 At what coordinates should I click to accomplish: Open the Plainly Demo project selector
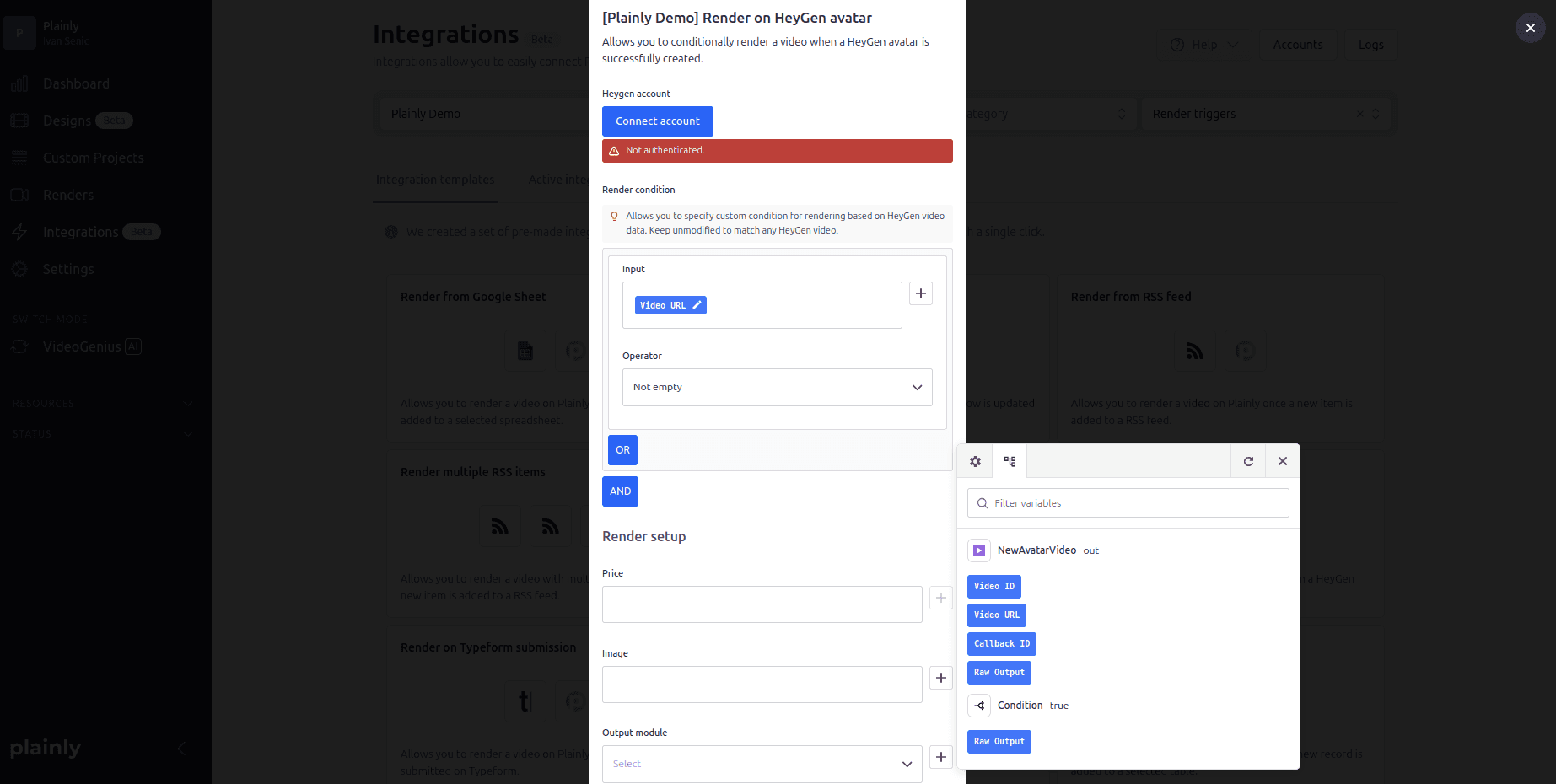[x=485, y=114]
